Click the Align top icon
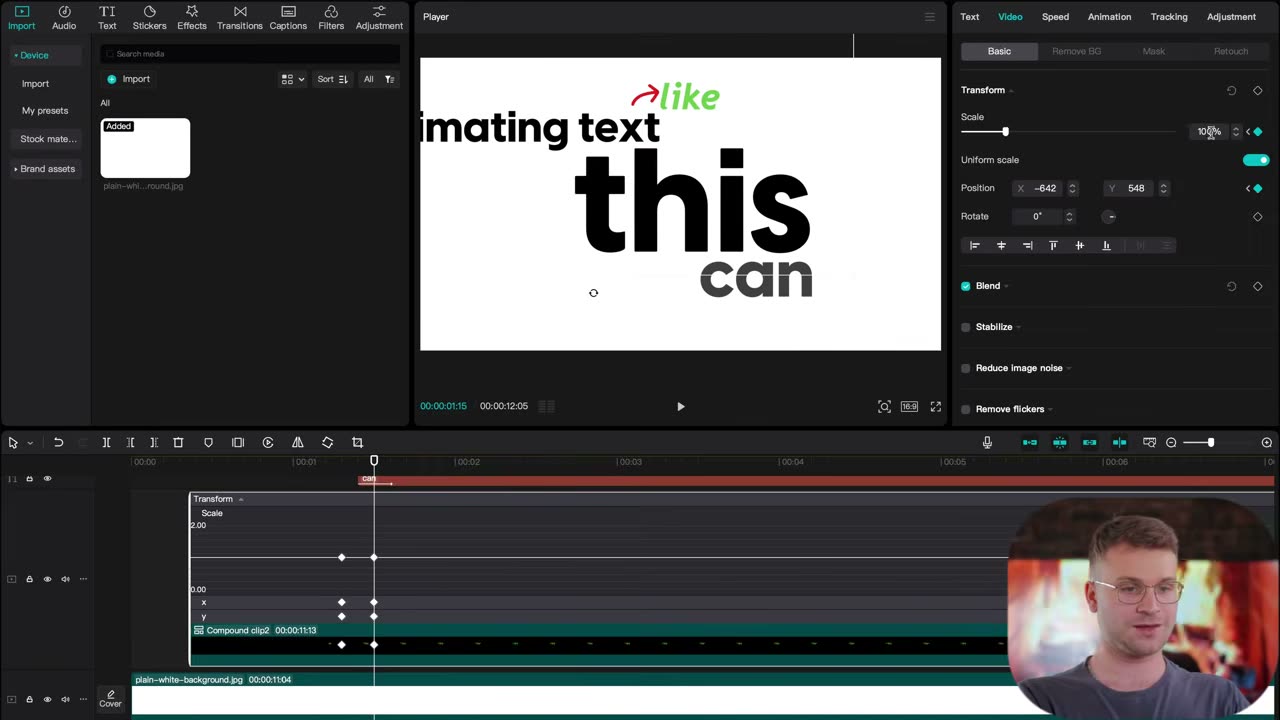Screen dimensions: 1280x720 (x=1053, y=245)
